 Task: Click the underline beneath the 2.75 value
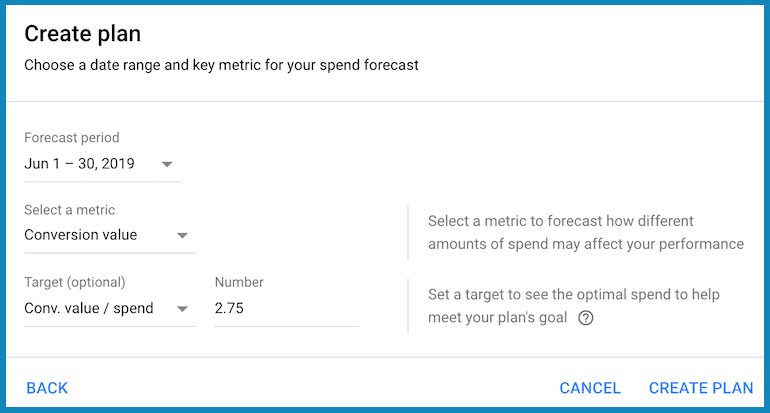tap(286, 325)
